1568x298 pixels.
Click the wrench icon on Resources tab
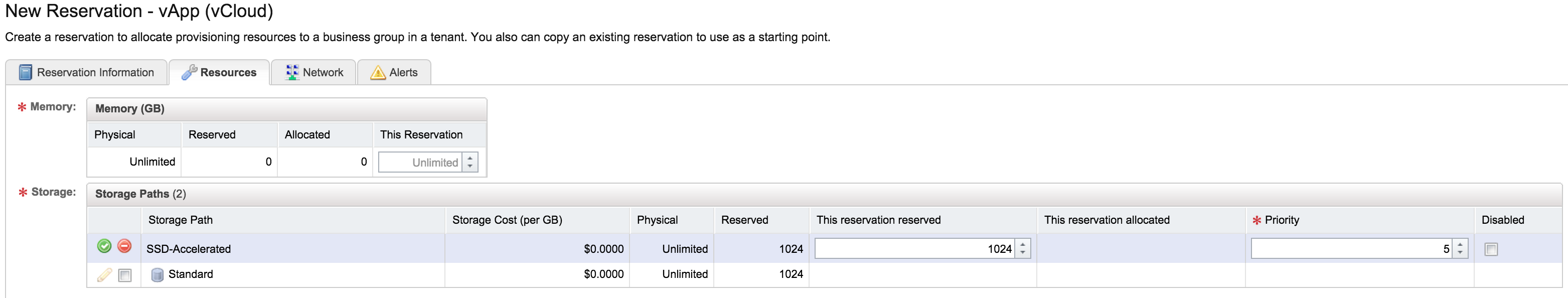(189, 73)
